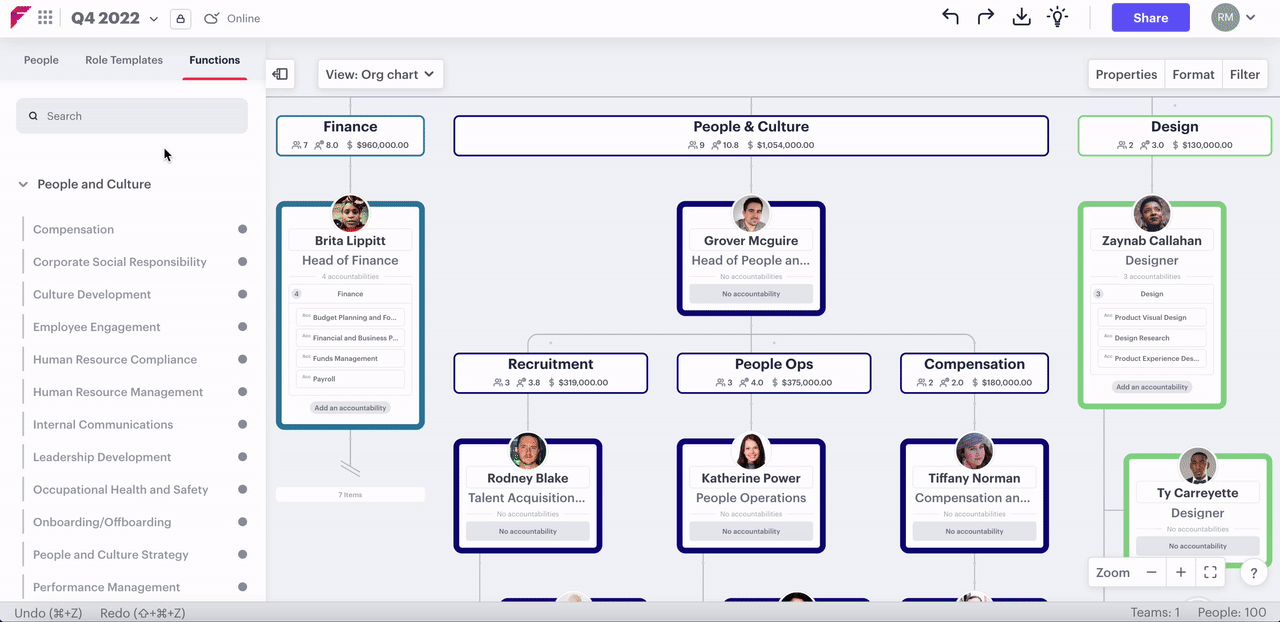Viewport: 1280px width, 622px height.
Task: Toggle the dot next to Compensation function
Action: click(242, 229)
